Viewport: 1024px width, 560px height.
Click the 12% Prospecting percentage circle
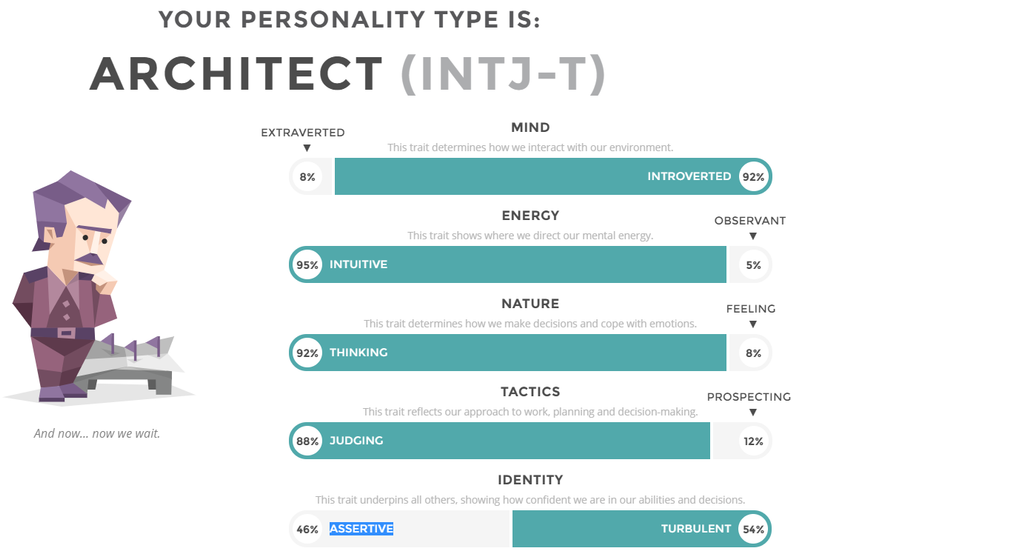[x=753, y=441]
